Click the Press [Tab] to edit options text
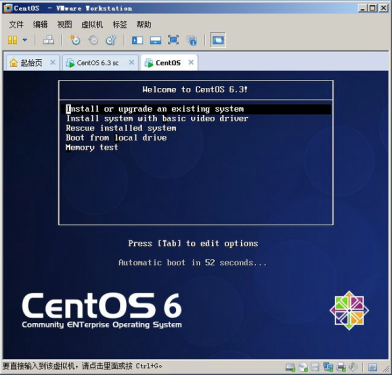The height and width of the screenshot is (375, 392). [193, 244]
